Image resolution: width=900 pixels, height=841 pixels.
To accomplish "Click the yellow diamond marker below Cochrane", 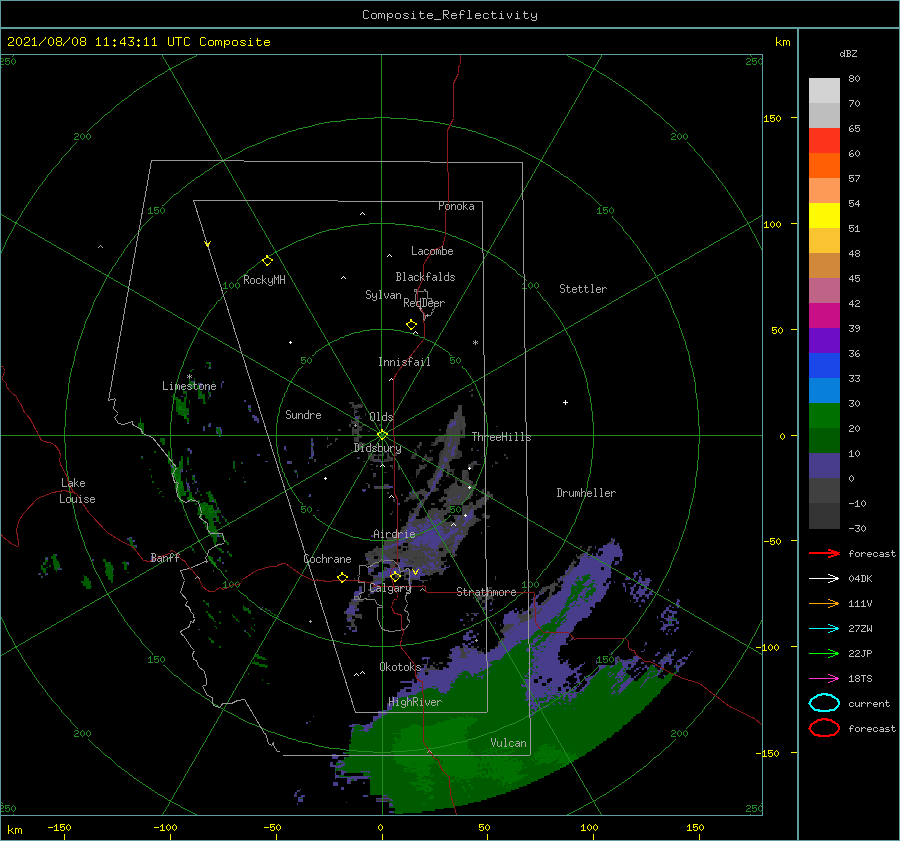I will [343, 577].
